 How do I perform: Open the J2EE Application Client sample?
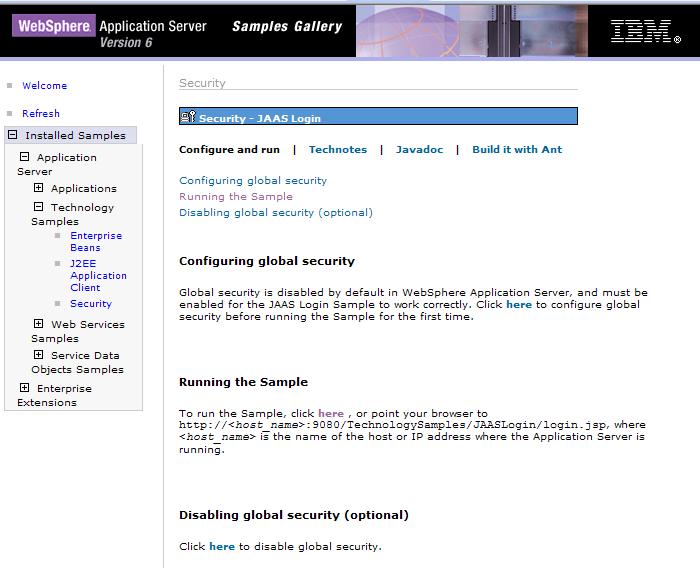98,276
